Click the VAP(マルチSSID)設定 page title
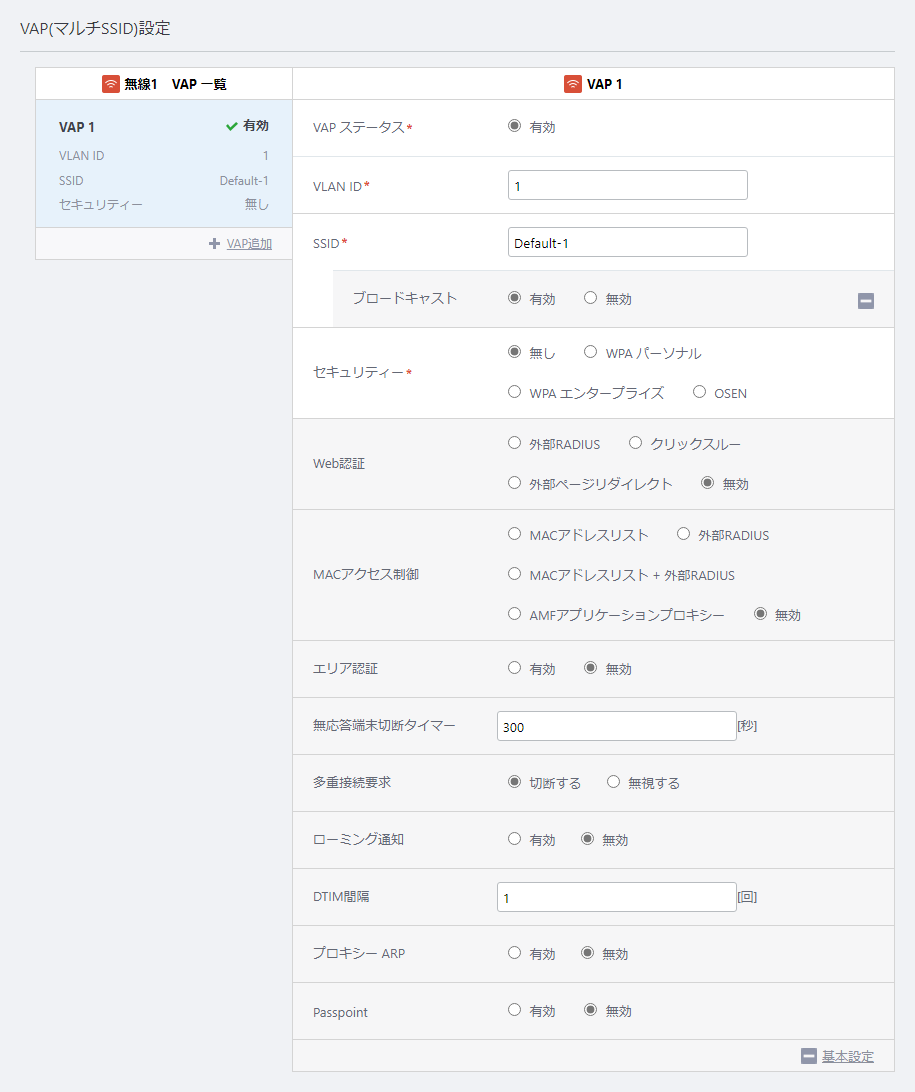915x1092 pixels. click(95, 29)
